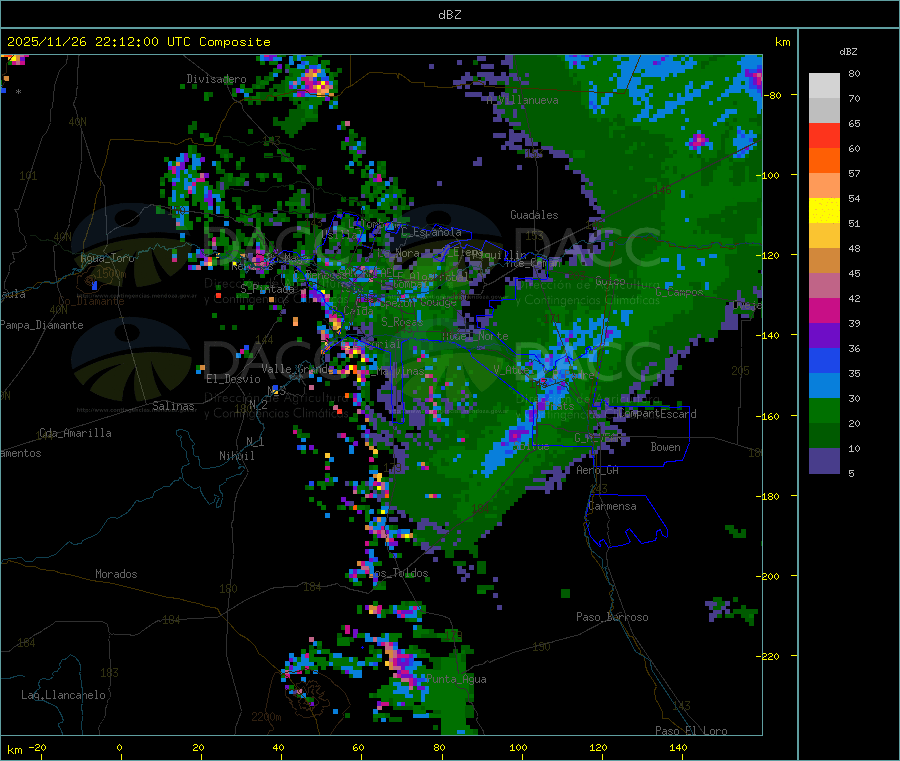Click the Salinas map label
The height and width of the screenshot is (761, 900).
[173, 406]
